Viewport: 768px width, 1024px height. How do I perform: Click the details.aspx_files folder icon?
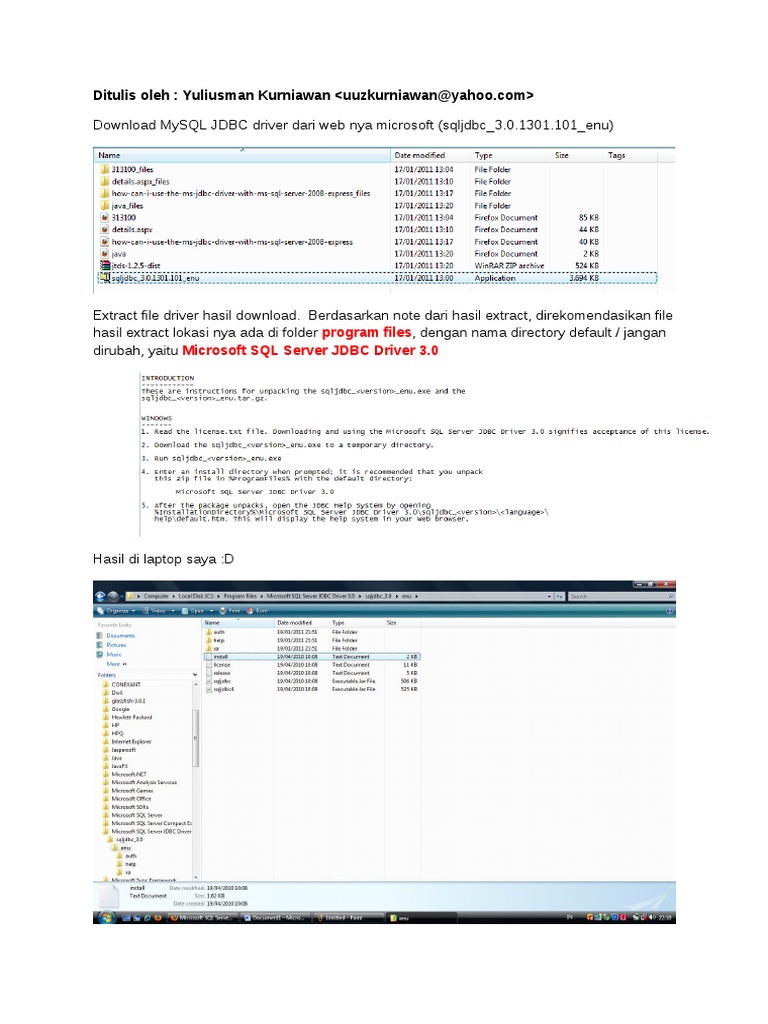[x=104, y=182]
